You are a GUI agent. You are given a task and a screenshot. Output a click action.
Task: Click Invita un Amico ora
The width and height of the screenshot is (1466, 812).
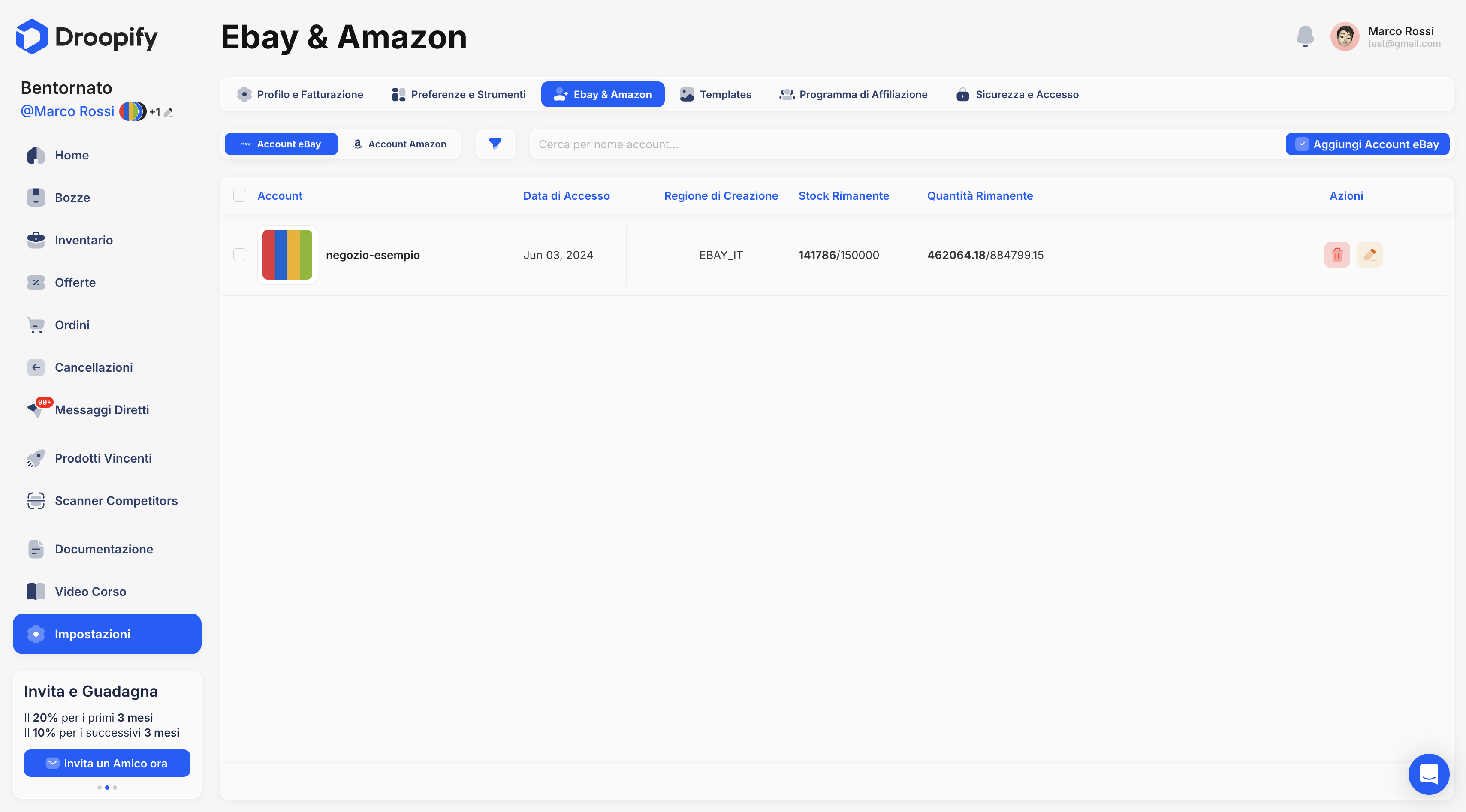[107, 763]
